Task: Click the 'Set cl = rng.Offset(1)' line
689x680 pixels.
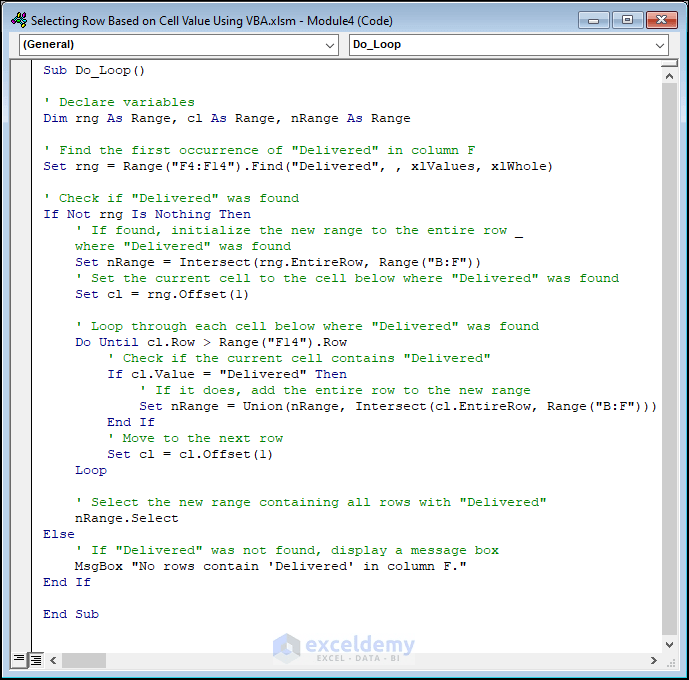Action: (162, 294)
